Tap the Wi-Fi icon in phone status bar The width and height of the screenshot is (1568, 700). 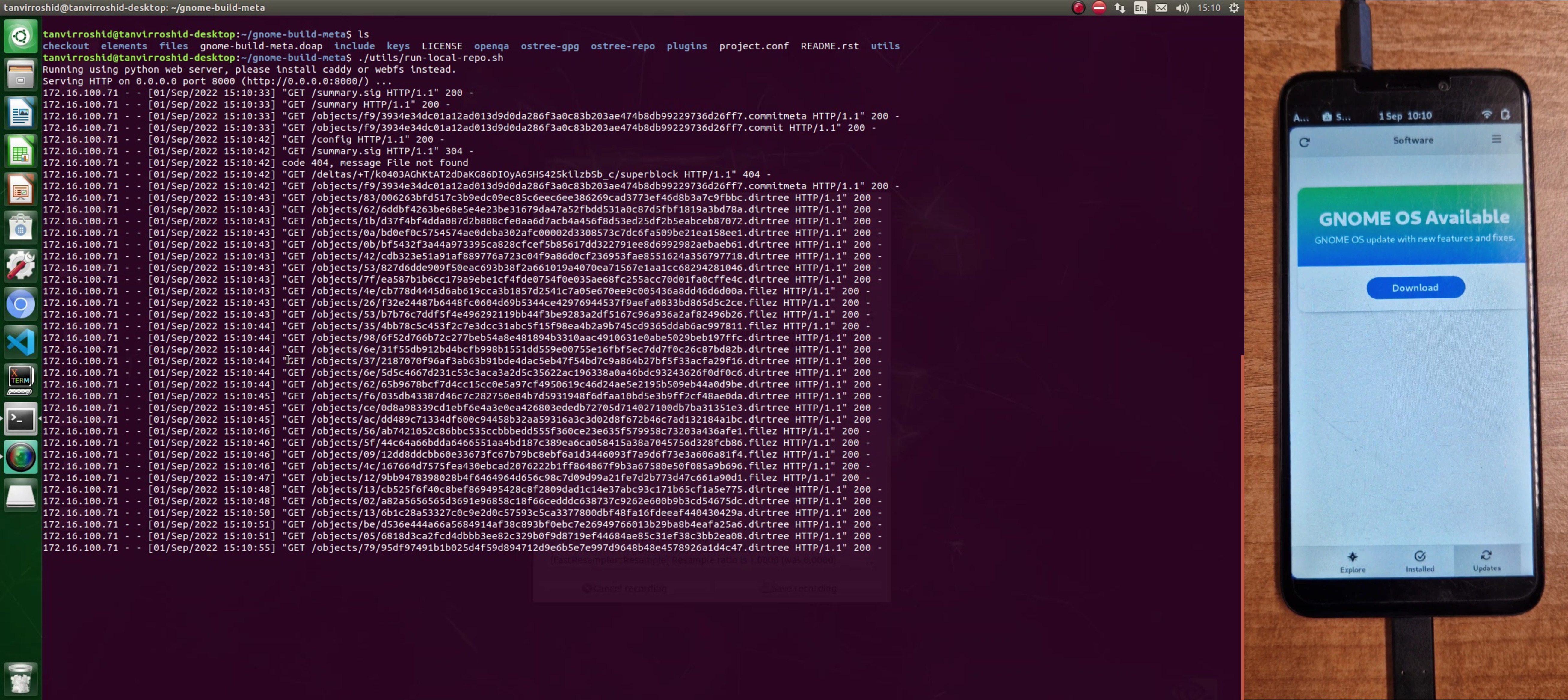[1486, 114]
